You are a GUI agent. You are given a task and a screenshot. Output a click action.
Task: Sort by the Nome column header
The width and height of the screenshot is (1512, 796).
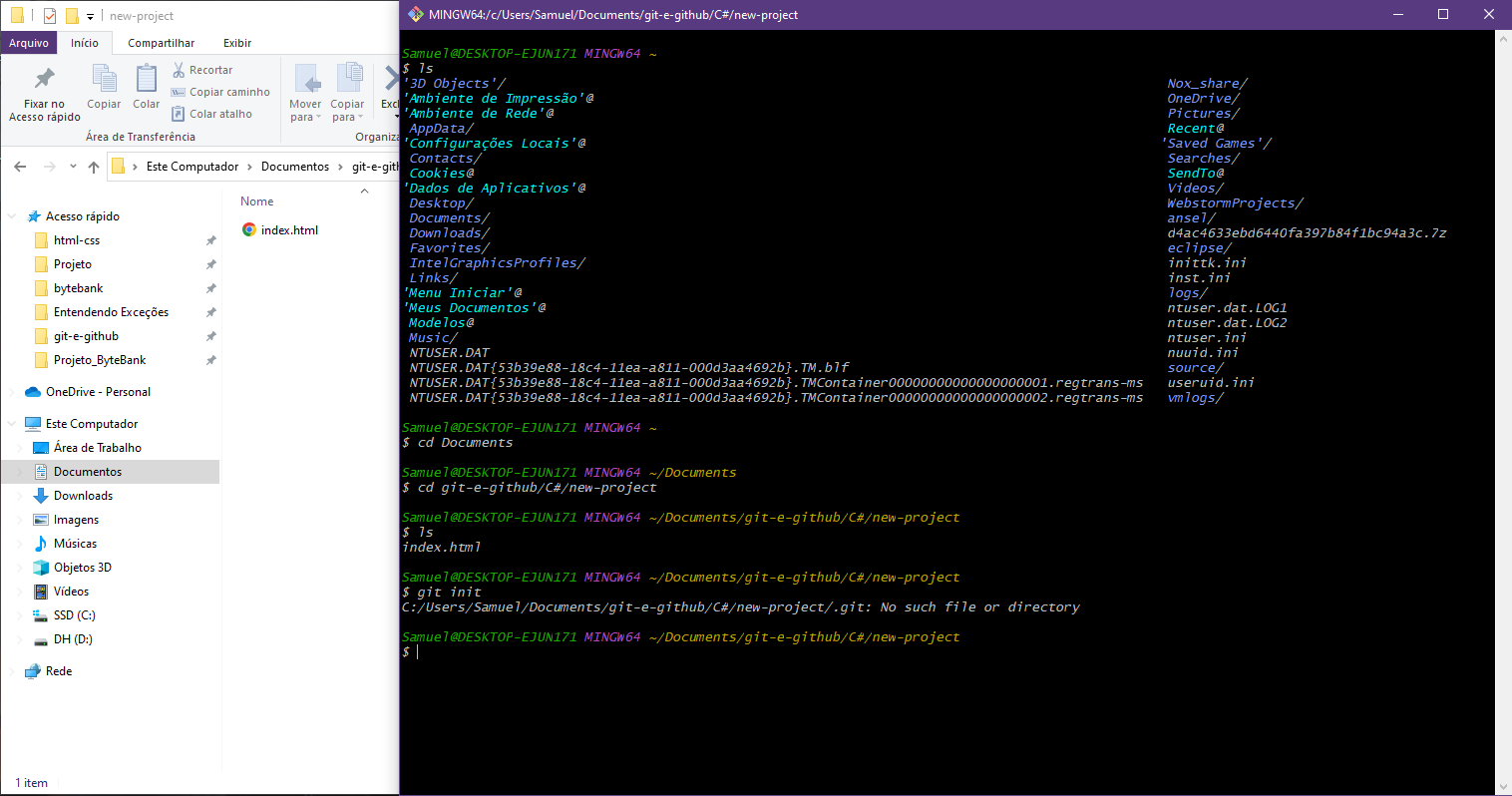coord(257,201)
